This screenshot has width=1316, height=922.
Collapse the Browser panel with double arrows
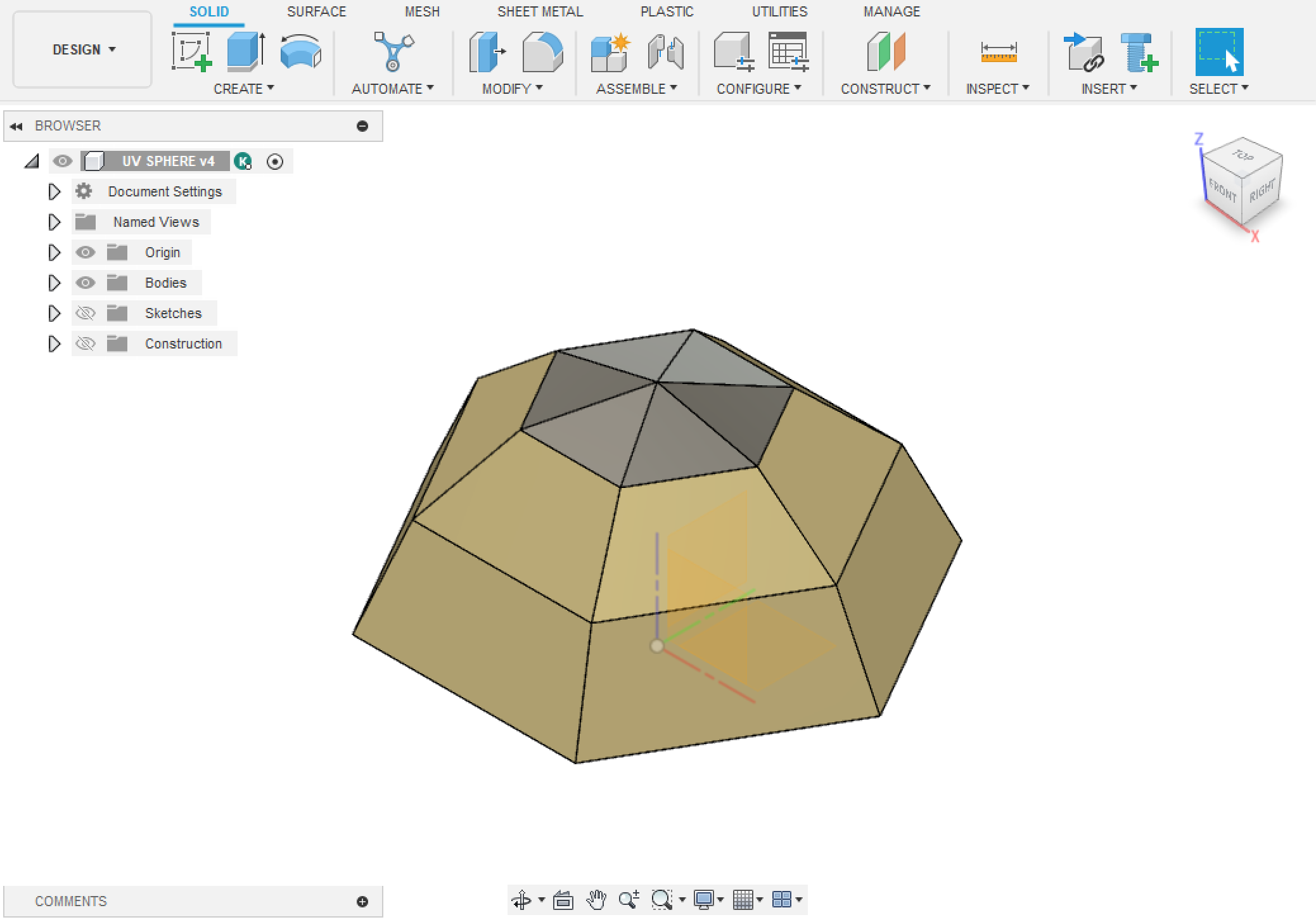point(16,126)
